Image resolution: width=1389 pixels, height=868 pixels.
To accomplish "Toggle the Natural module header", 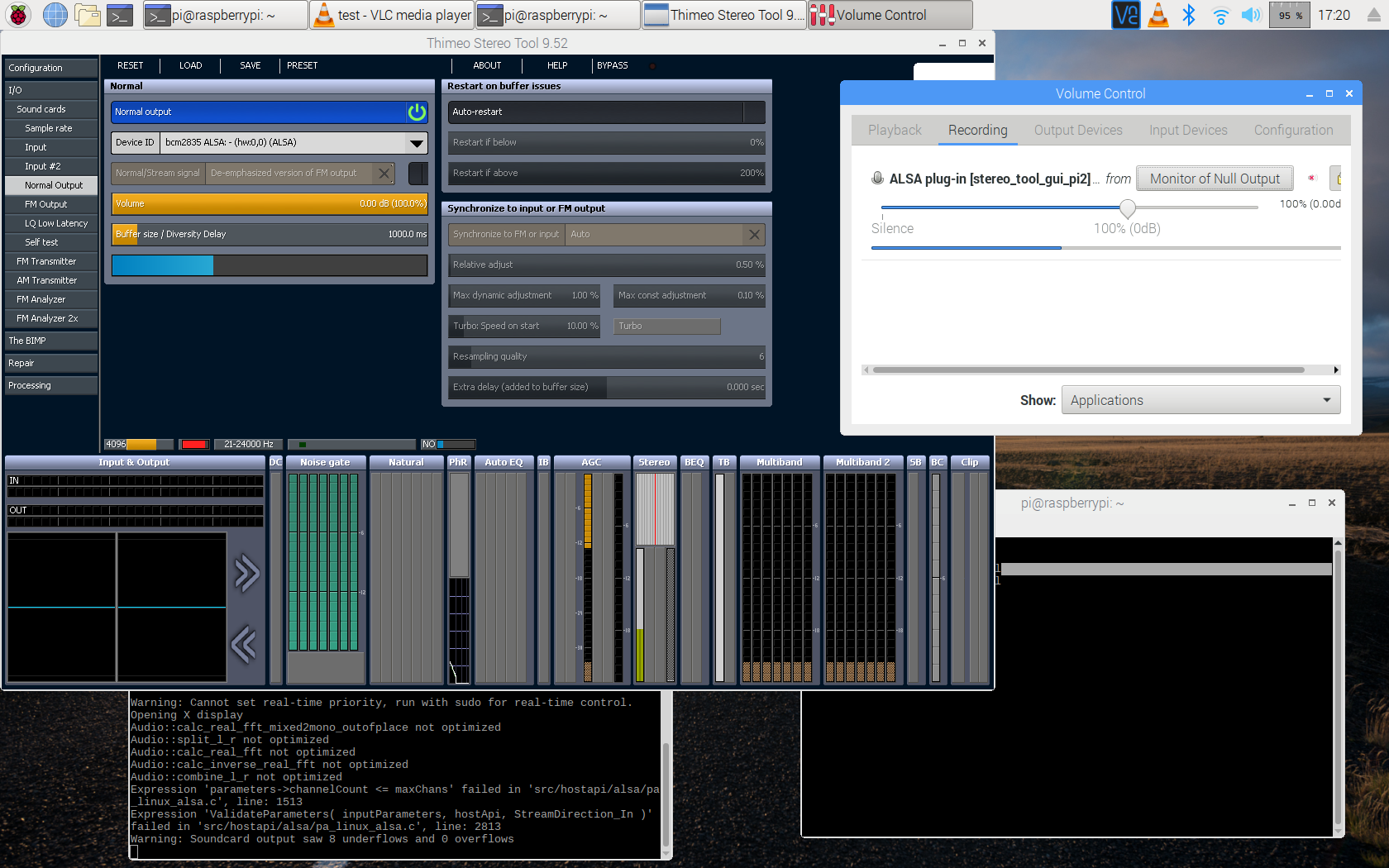I will [406, 462].
